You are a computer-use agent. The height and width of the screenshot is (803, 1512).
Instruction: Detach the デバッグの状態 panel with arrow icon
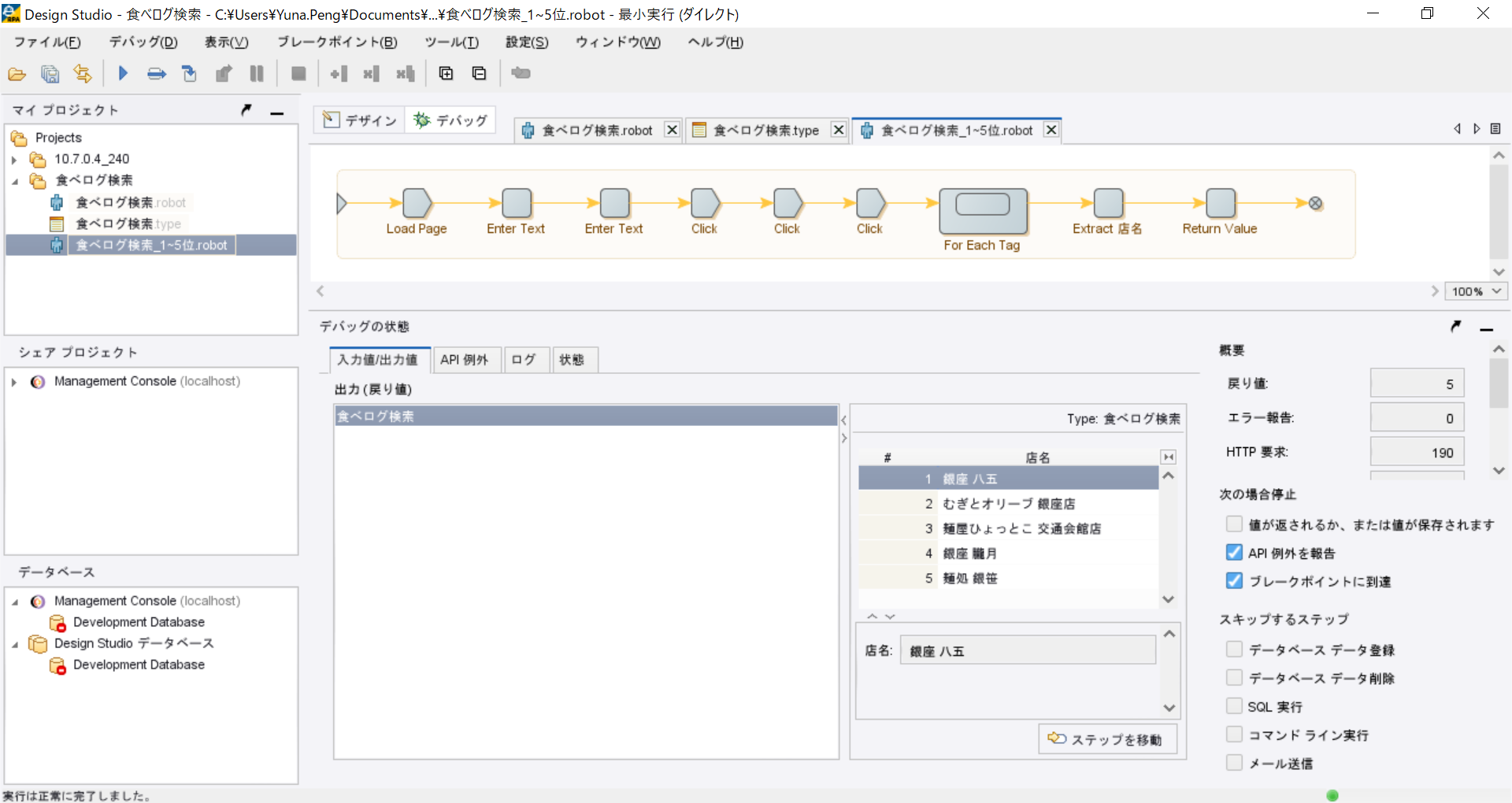(1456, 326)
